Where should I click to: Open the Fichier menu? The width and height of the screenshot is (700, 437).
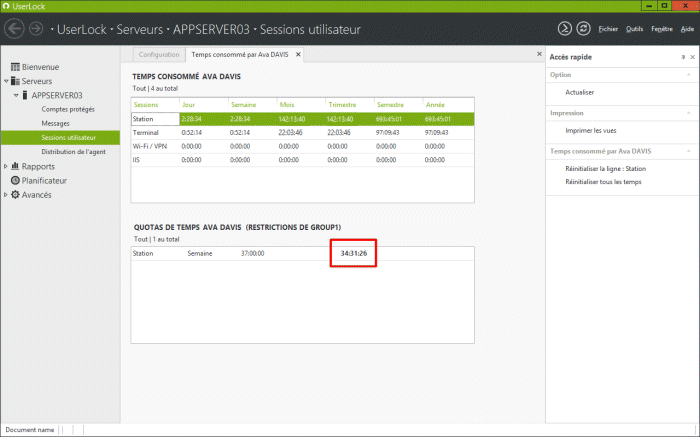click(x=608, y=29)
